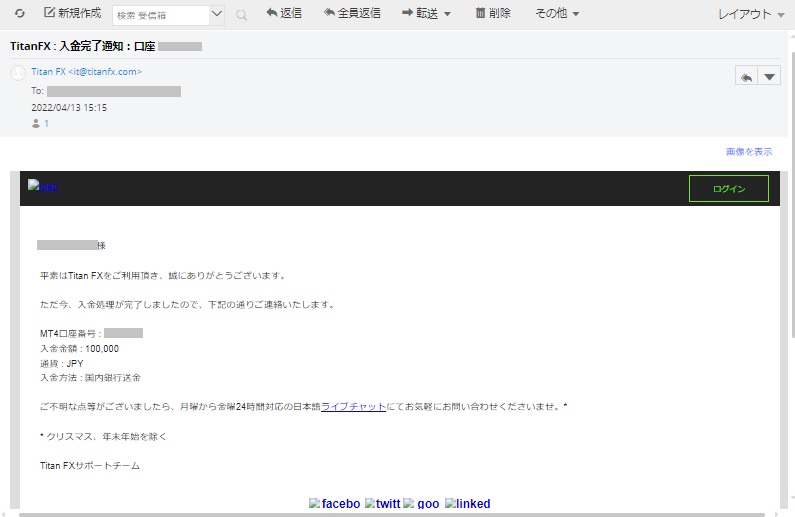The image size is (795, 517).
Task: Click the sender avatar icon
Action: click(x=18, y=72)
